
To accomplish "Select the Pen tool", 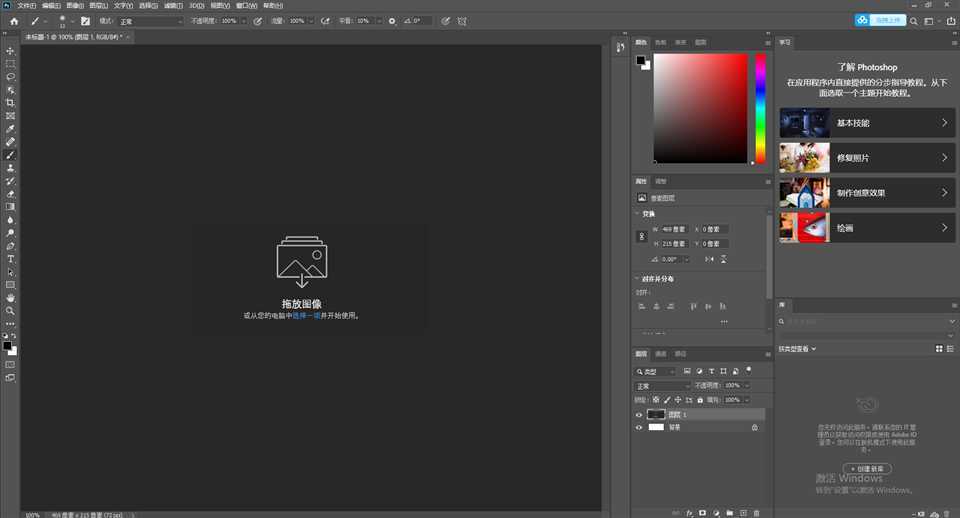I will (10, 246).
